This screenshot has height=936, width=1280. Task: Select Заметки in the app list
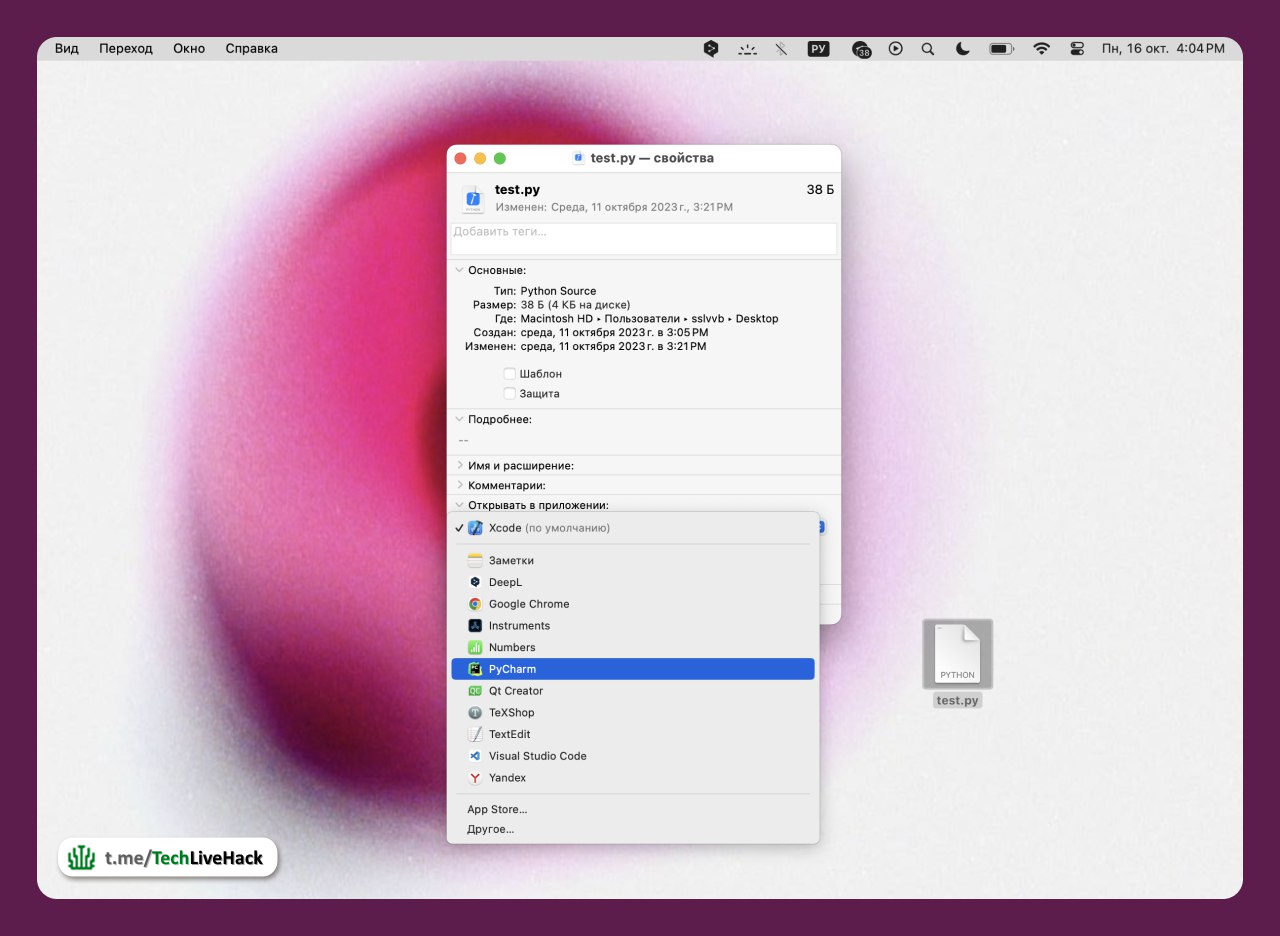click(x=633, y=561)
